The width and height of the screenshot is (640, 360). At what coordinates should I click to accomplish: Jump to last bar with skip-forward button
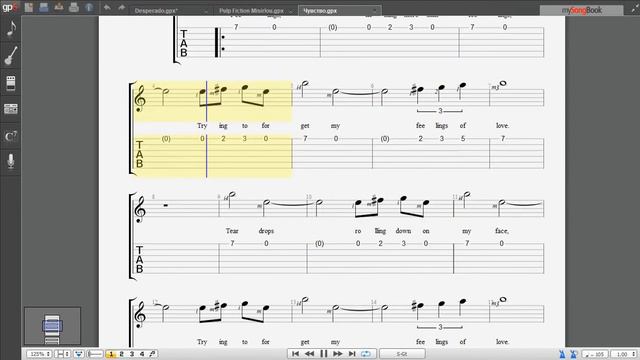click(352, 353)
